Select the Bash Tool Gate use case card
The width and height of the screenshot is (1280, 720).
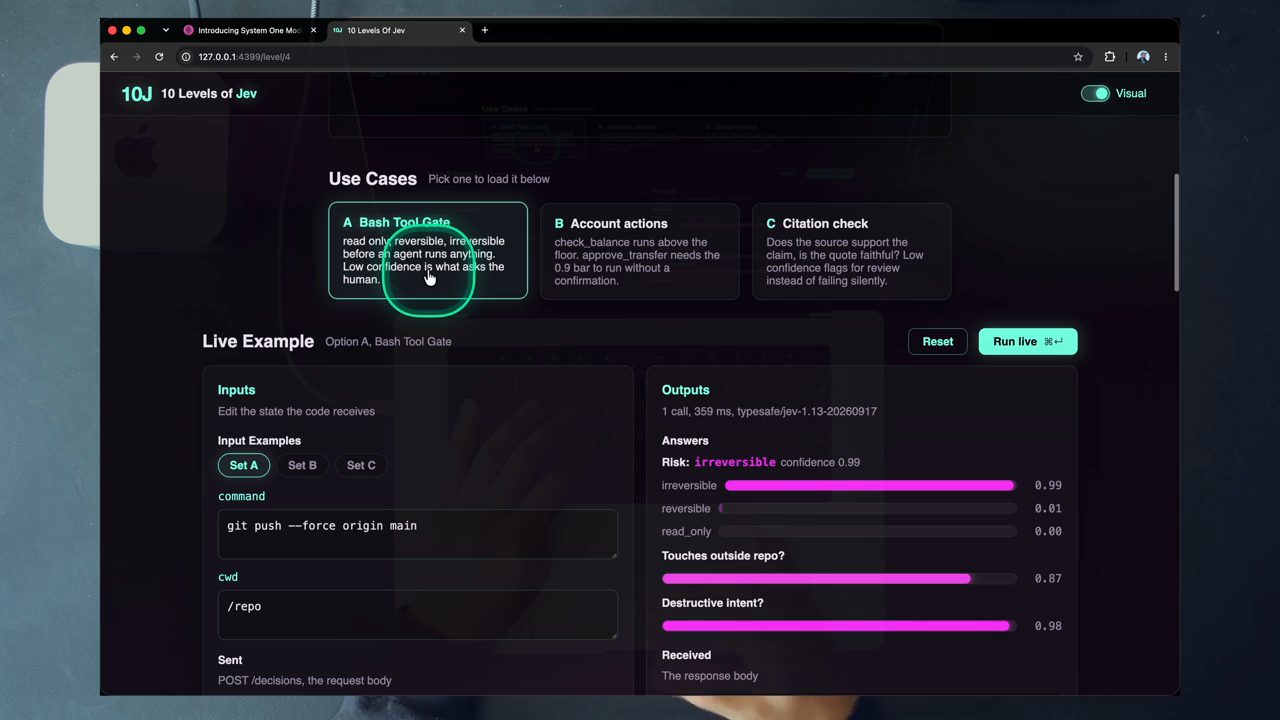pos(428,250)
